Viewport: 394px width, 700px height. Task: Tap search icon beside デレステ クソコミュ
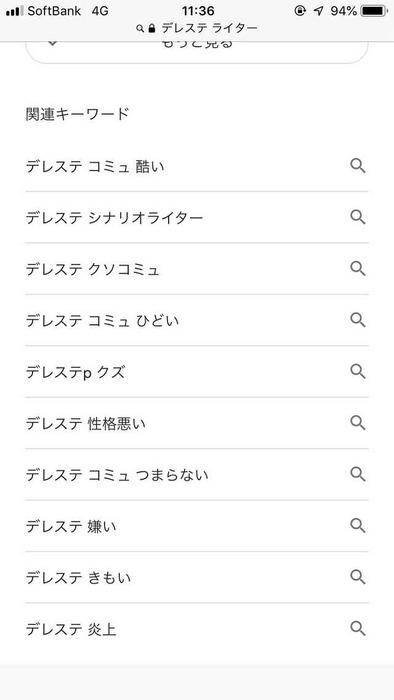click(357, 269)
